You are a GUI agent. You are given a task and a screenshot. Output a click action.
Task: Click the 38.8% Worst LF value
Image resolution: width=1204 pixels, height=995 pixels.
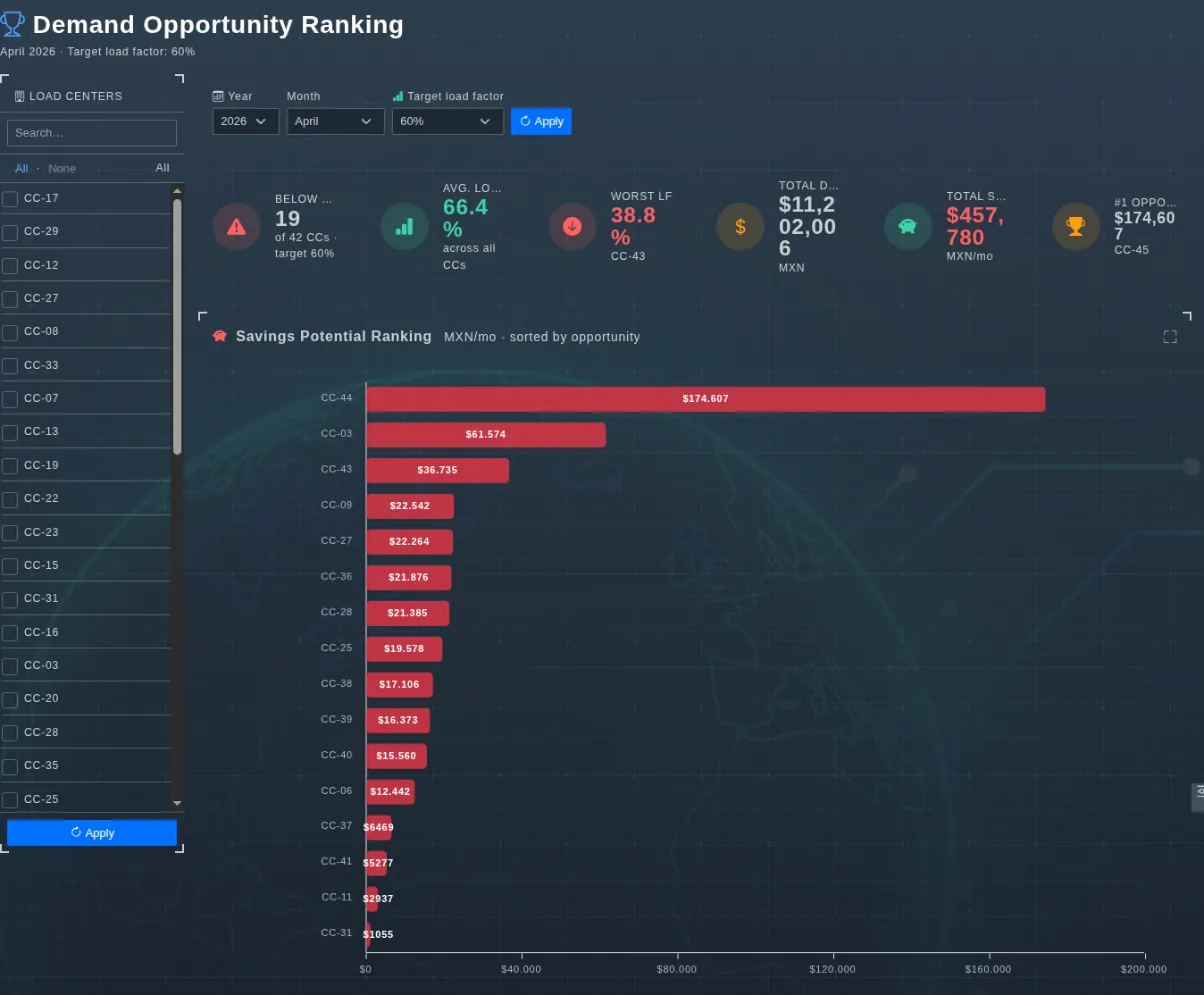pos(633,227)
